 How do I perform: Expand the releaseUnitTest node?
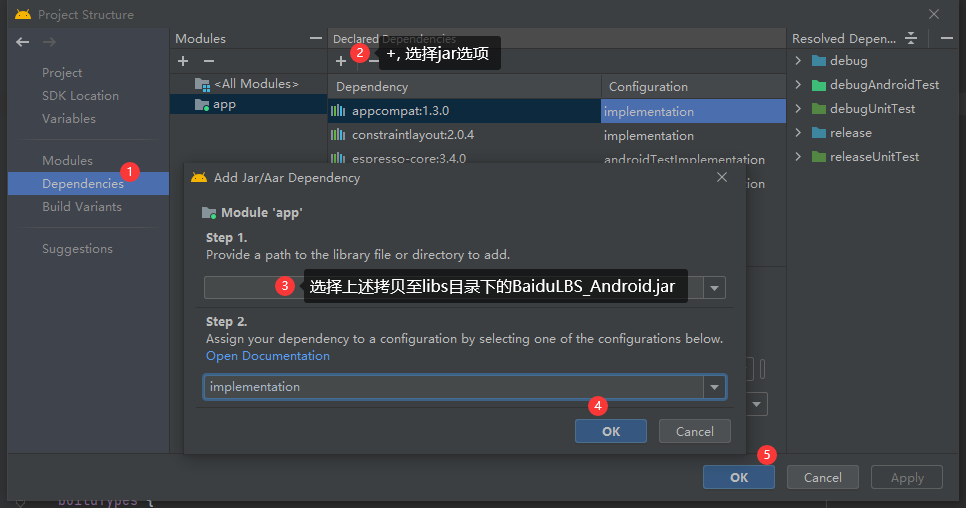798,156
